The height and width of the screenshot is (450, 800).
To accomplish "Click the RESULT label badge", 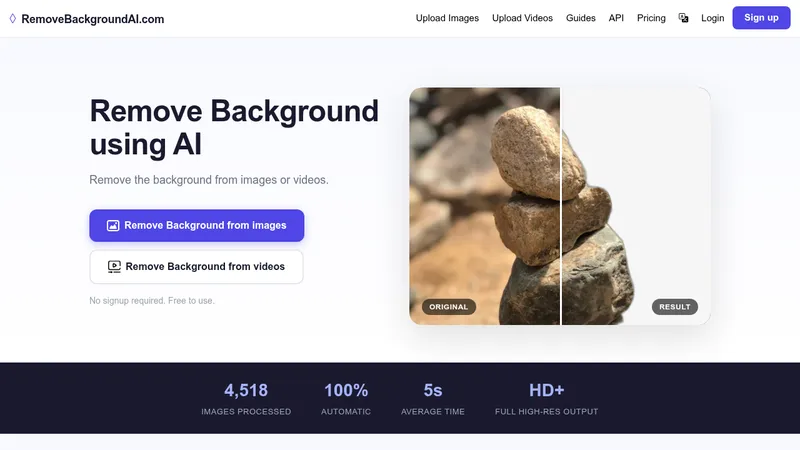I will (x=674, y=307).
